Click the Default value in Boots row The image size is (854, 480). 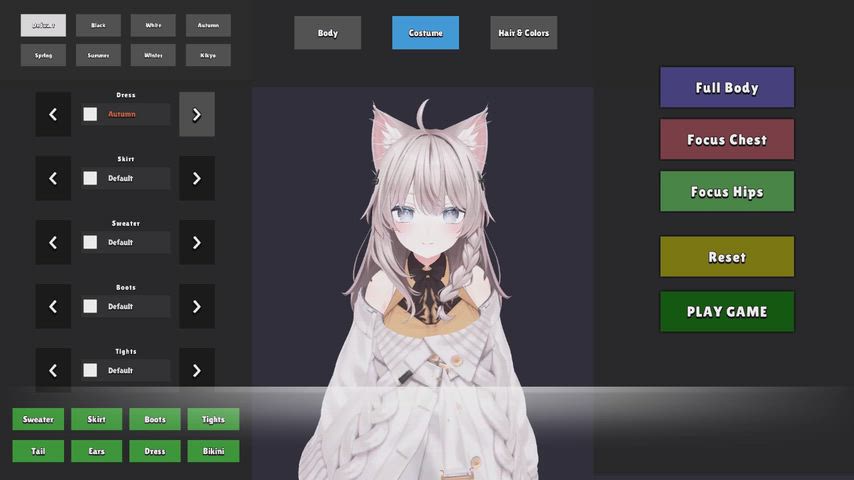click(120, 306)
